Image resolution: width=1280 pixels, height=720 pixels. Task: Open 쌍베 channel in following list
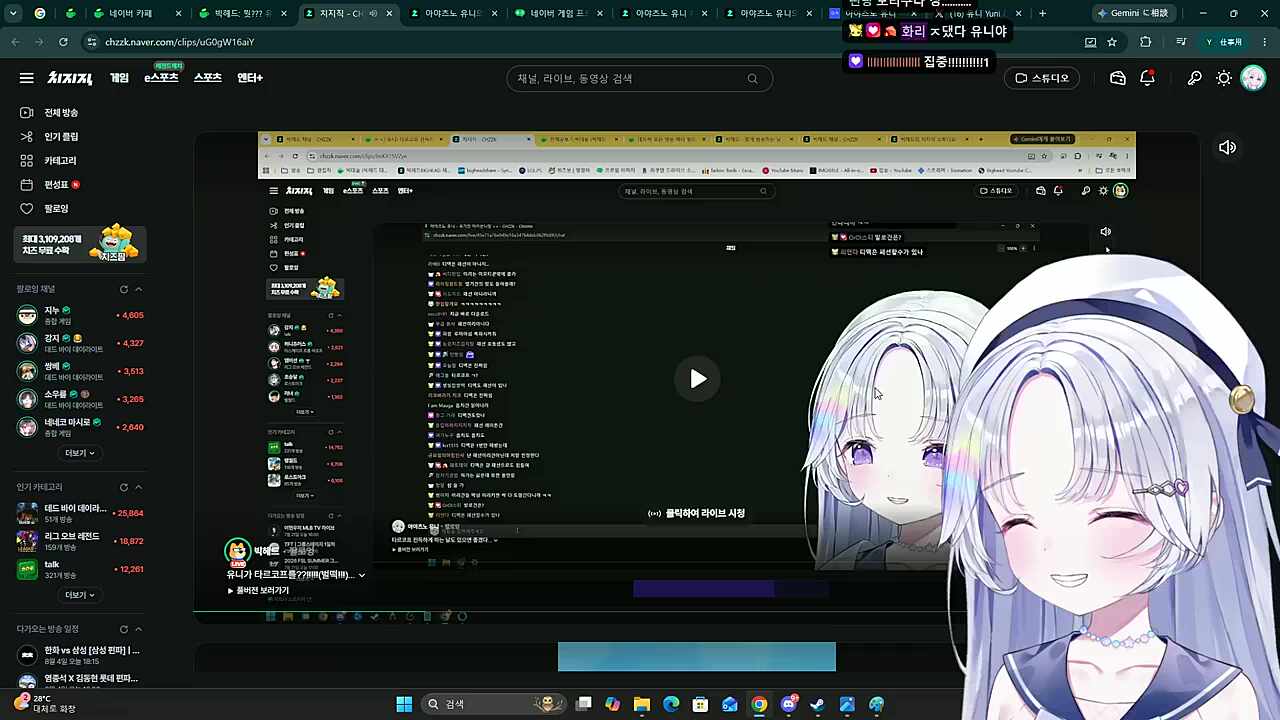click(x=82, y=372)
